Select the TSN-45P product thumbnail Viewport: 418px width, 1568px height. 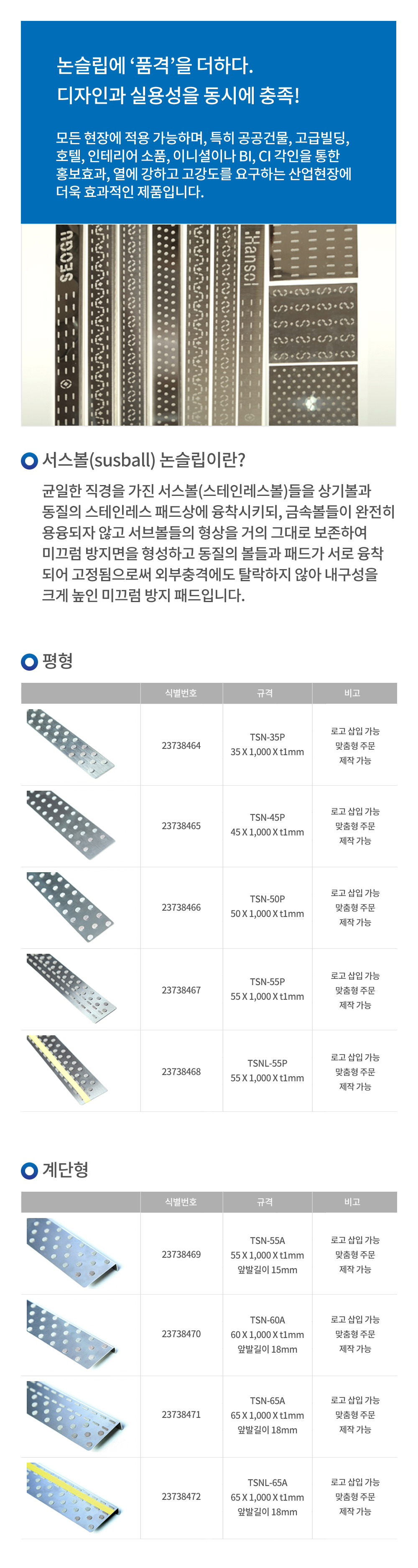point(71,825)
